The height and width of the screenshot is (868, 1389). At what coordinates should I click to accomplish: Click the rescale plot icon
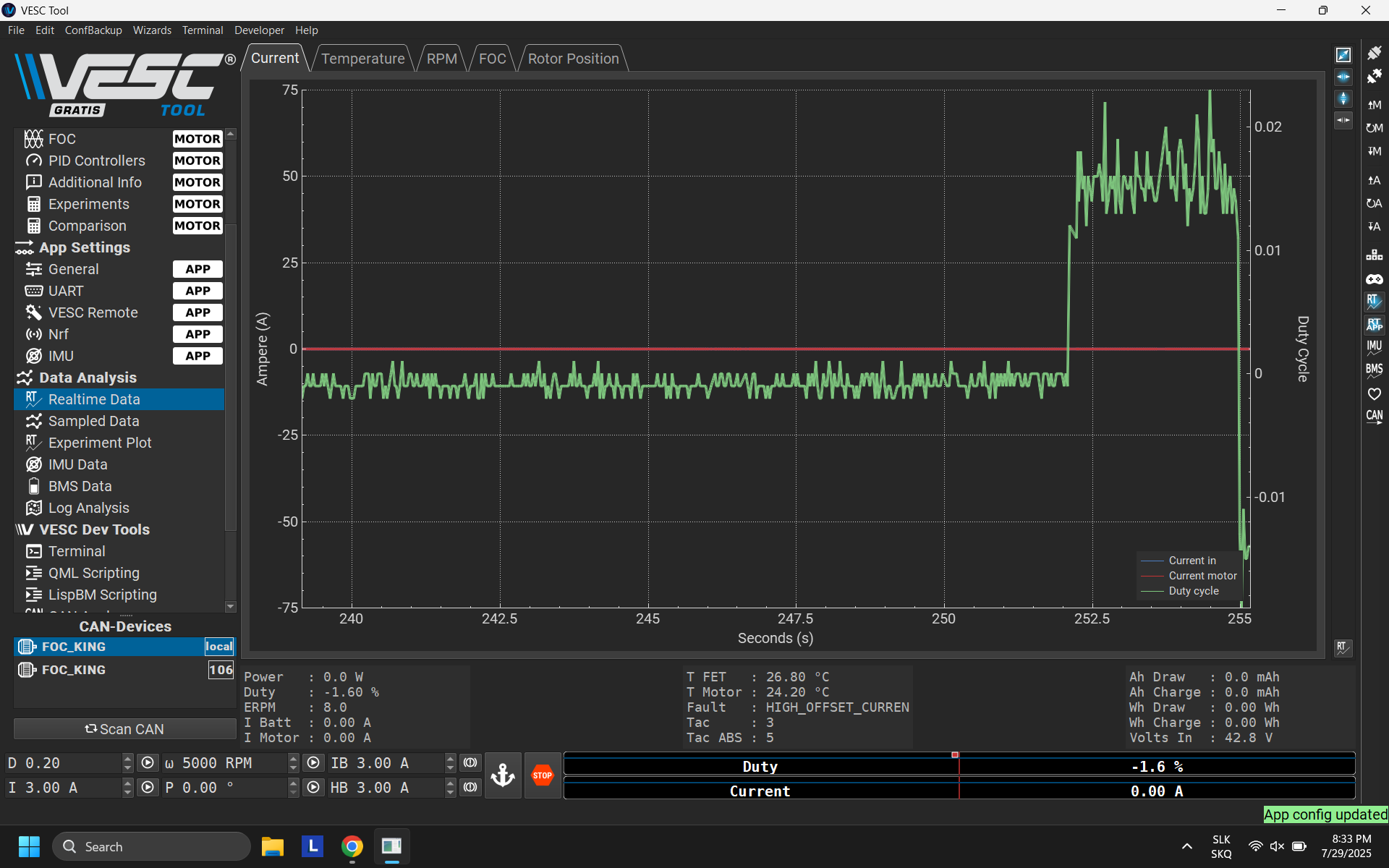click(x=1343, y=55)
